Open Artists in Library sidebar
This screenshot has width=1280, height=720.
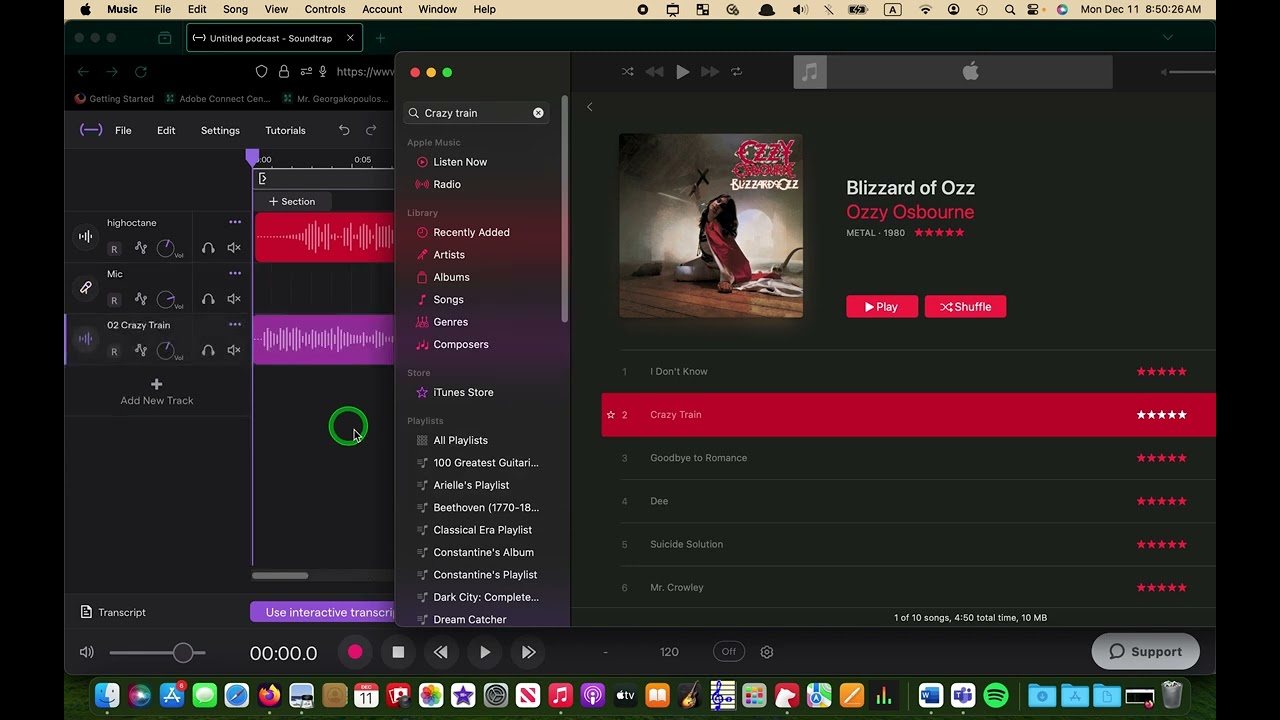click(x=449, y=255)
